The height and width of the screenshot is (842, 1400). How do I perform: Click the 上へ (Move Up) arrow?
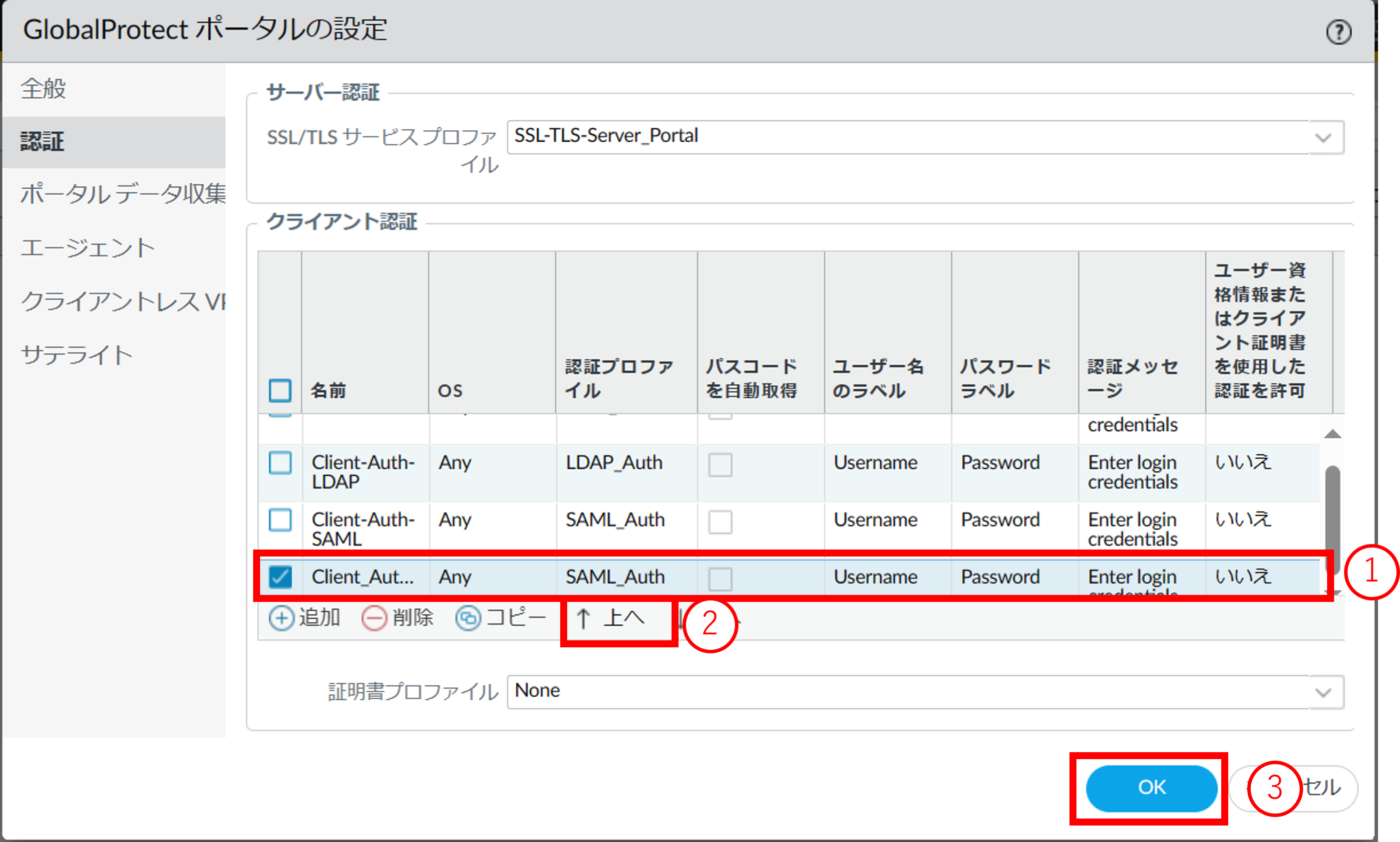(584, 618)
